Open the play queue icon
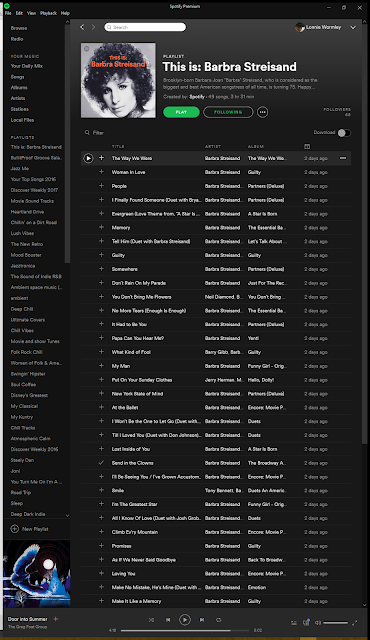This screenshot has height=640, width=370. (x=294, y=622)
